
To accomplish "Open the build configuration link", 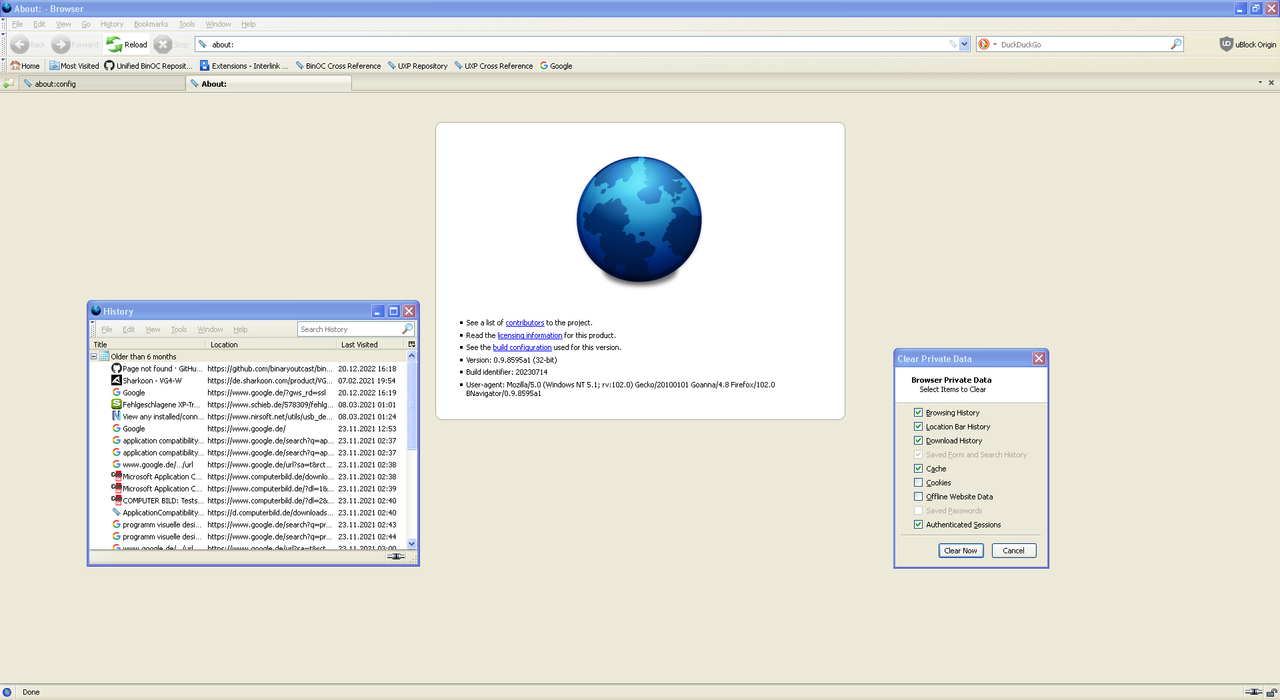I will 522,347.
